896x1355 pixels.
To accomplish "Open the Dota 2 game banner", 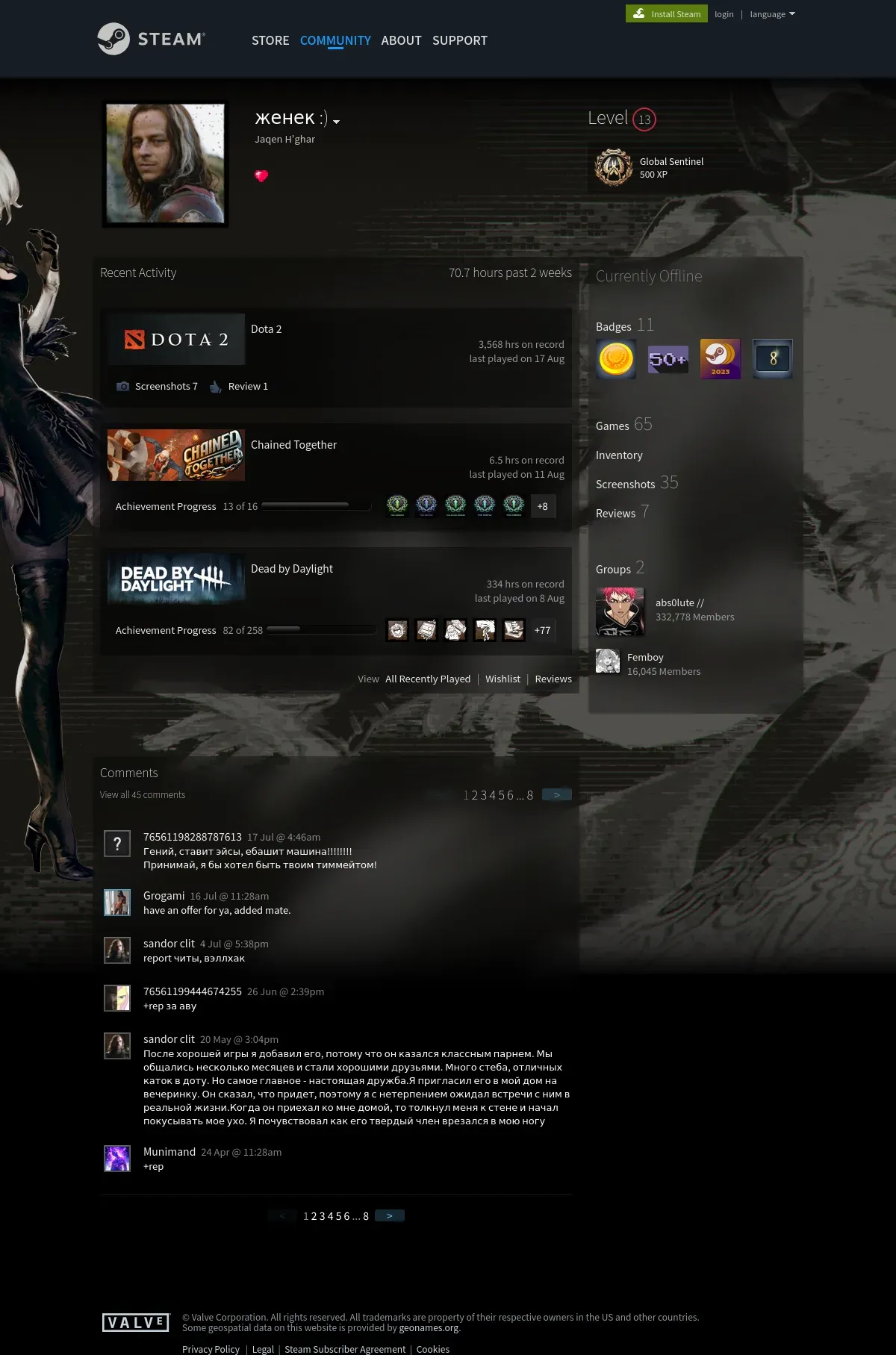I will 176,339.
